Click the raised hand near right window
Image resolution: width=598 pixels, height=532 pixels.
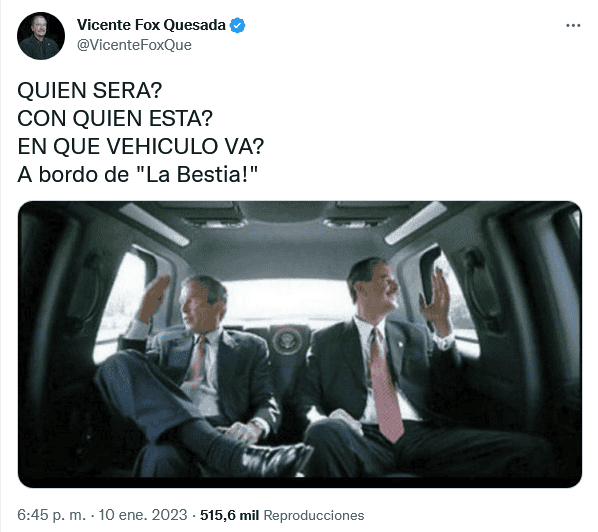[x=436, y=301]
